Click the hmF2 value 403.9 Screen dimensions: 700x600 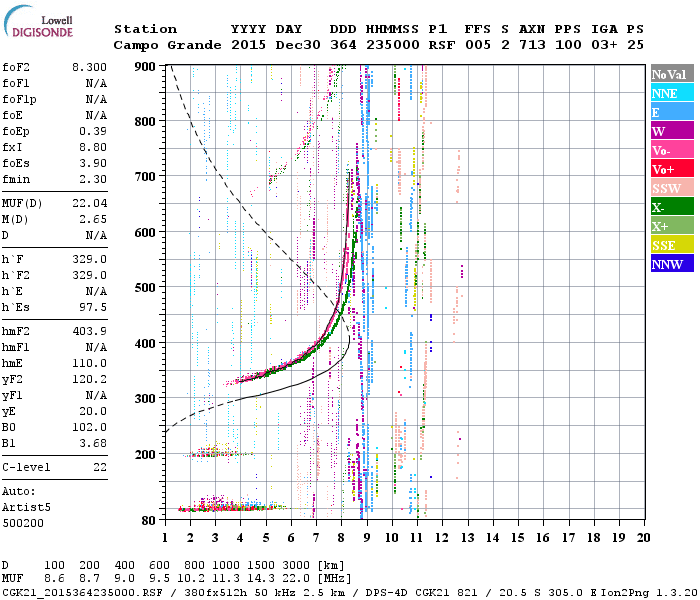(x=89, y=331)
